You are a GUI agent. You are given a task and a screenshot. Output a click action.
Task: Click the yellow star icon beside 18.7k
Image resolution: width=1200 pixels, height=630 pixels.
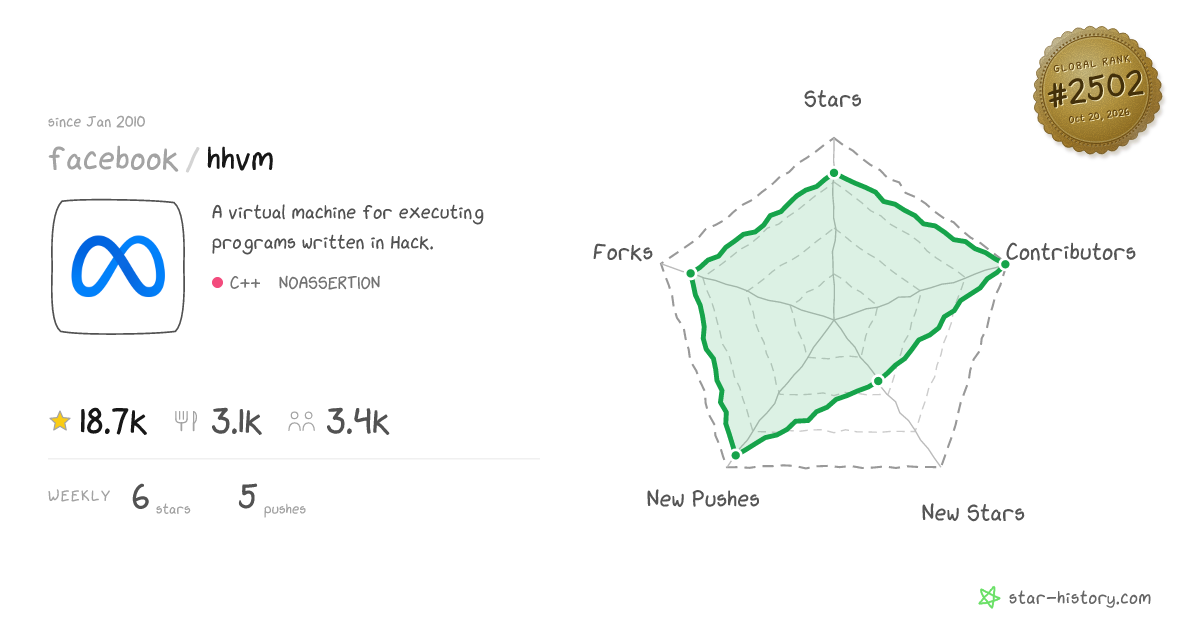click(60, 422)
